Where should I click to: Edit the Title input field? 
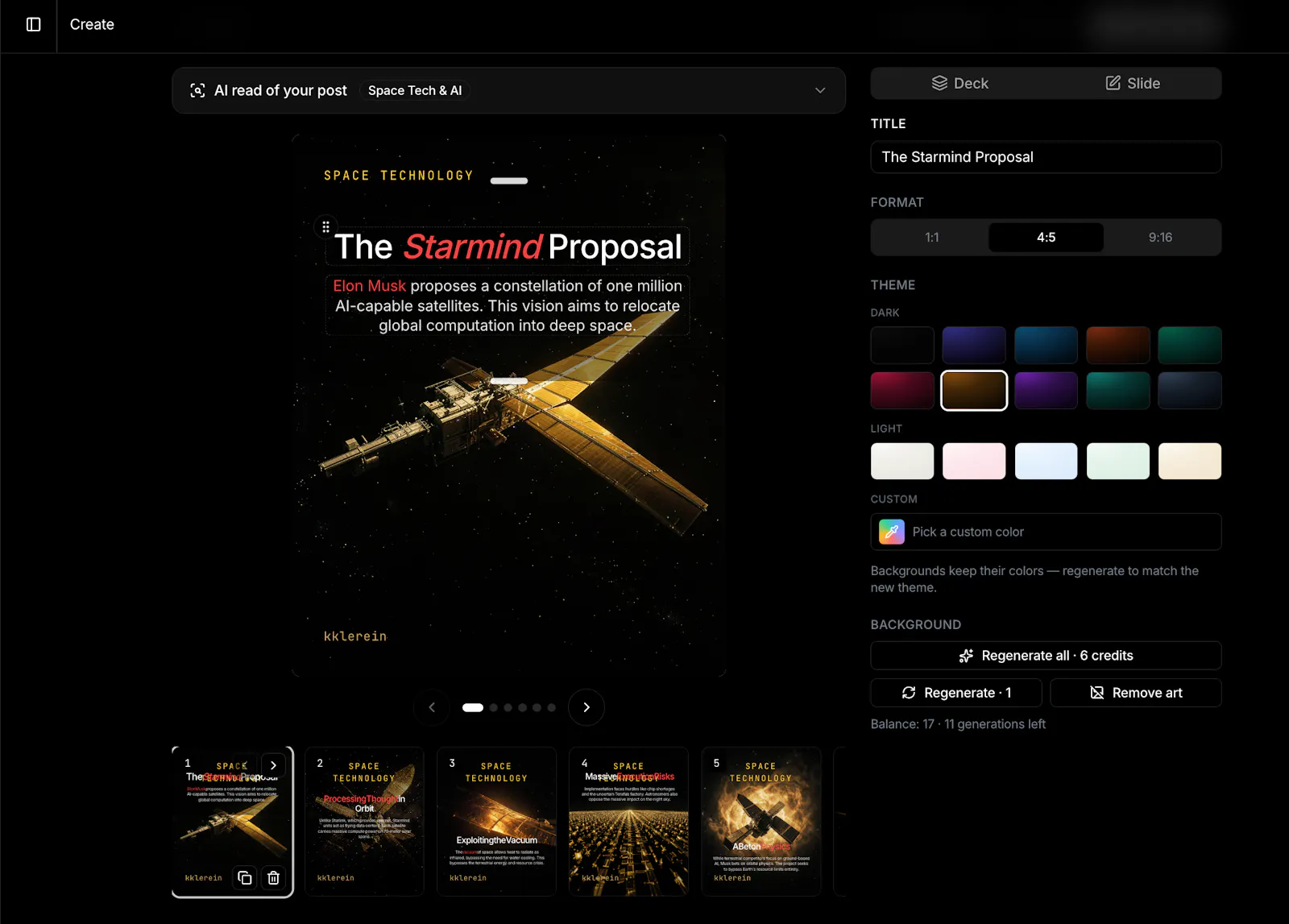[1046, 157]
